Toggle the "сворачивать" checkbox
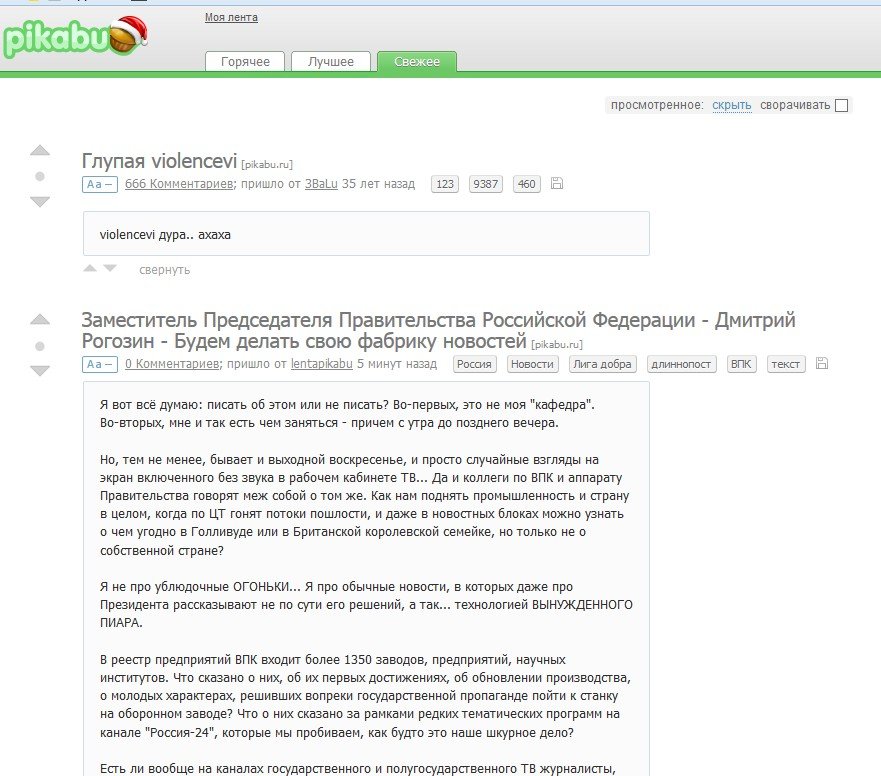 coord(841,106)
